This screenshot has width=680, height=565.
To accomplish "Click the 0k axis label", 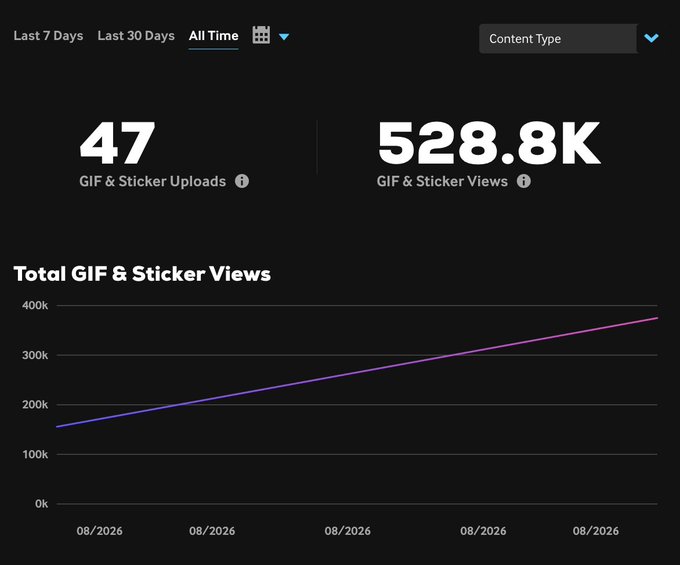I will coord(42,504).
